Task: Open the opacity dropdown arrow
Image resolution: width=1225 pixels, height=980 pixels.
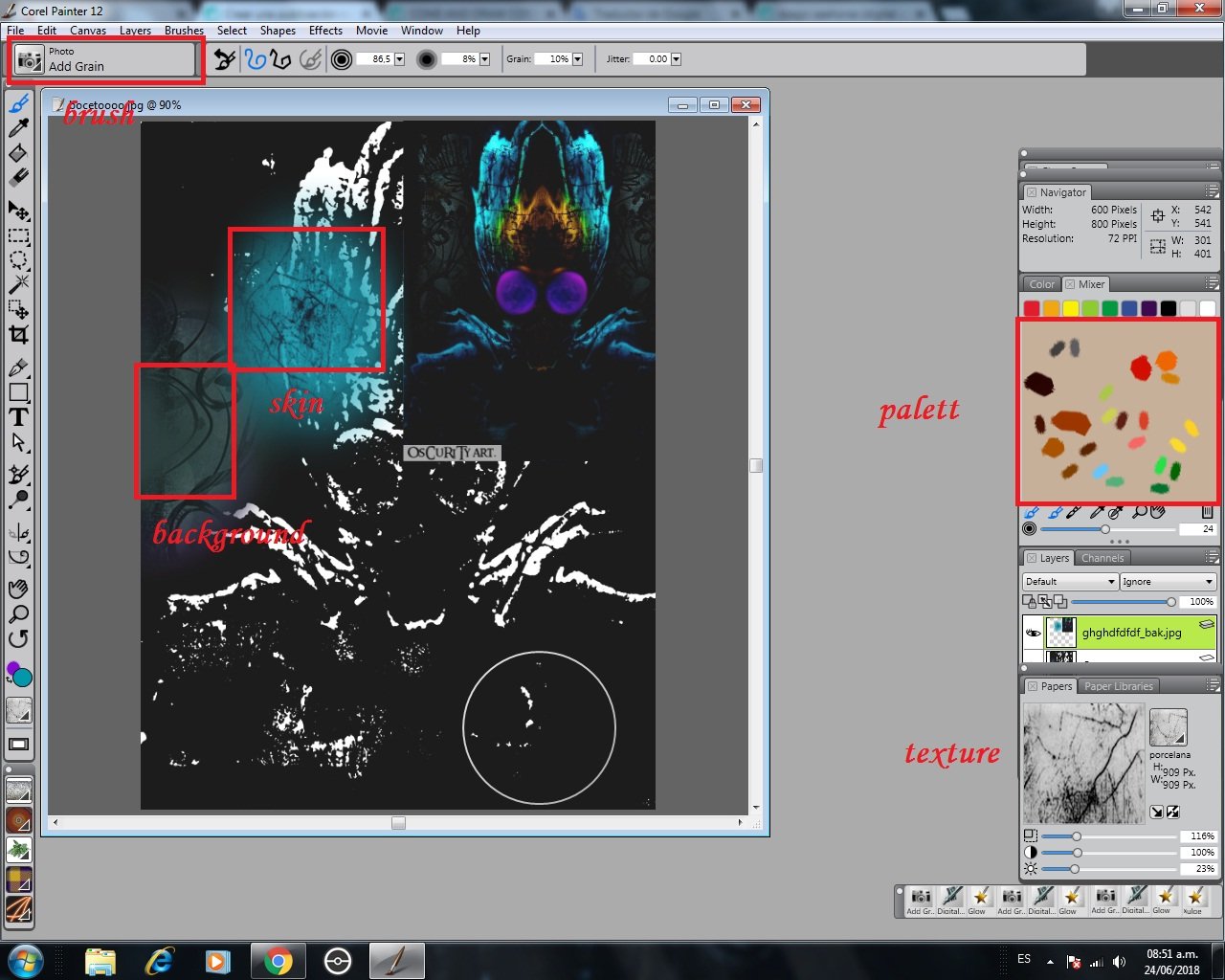Action: 484,59
